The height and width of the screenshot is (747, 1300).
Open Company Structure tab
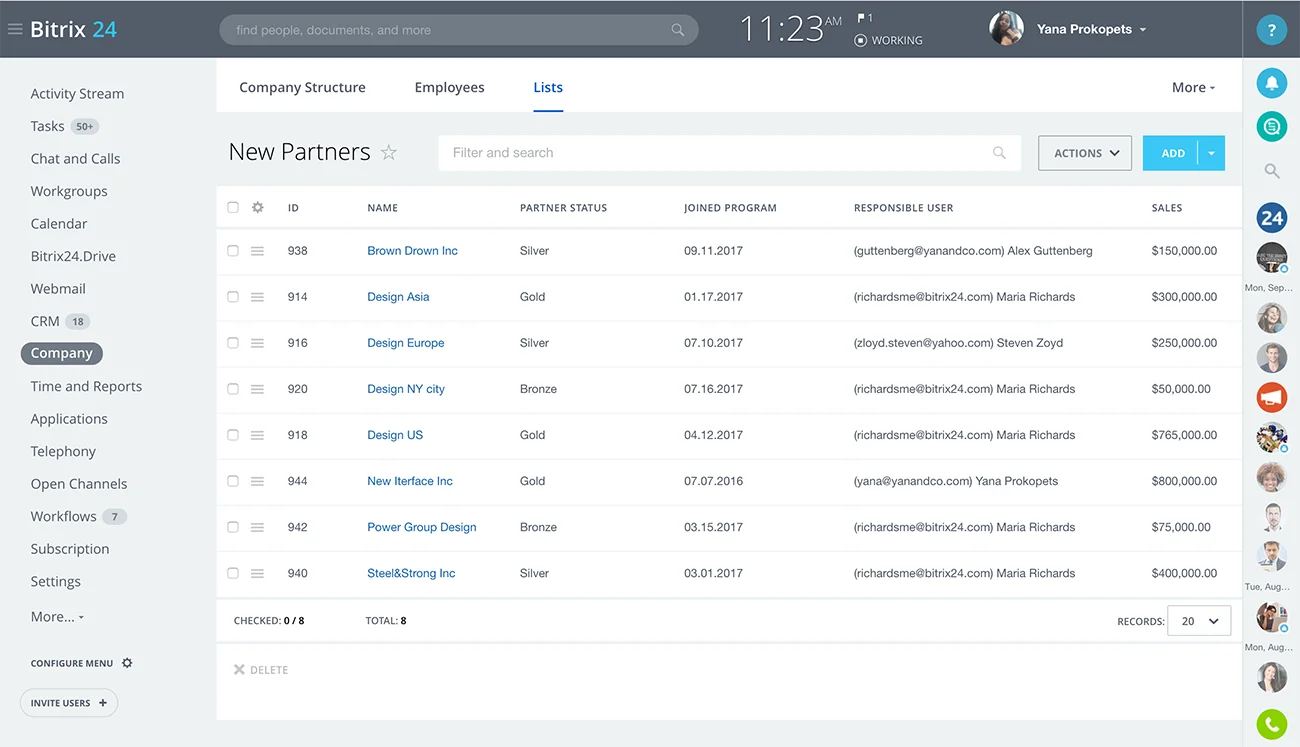pyautogui.click(x=302, y=88)
